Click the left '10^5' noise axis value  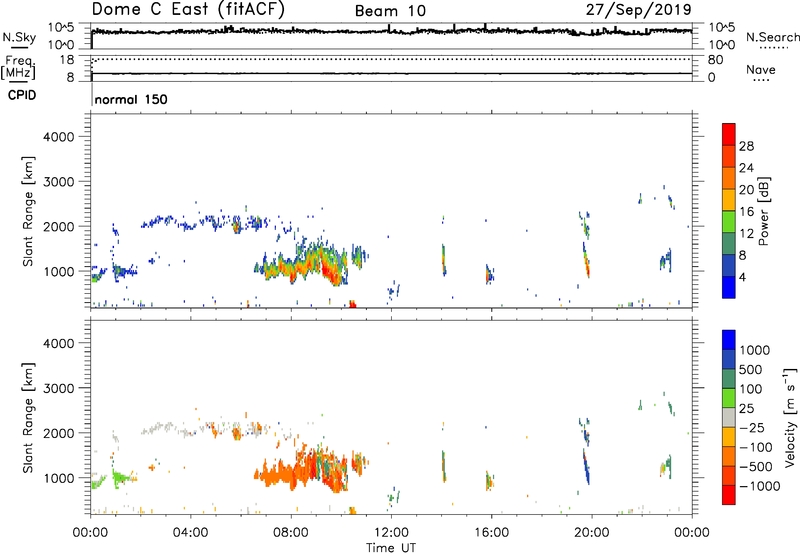pos(61,28)
